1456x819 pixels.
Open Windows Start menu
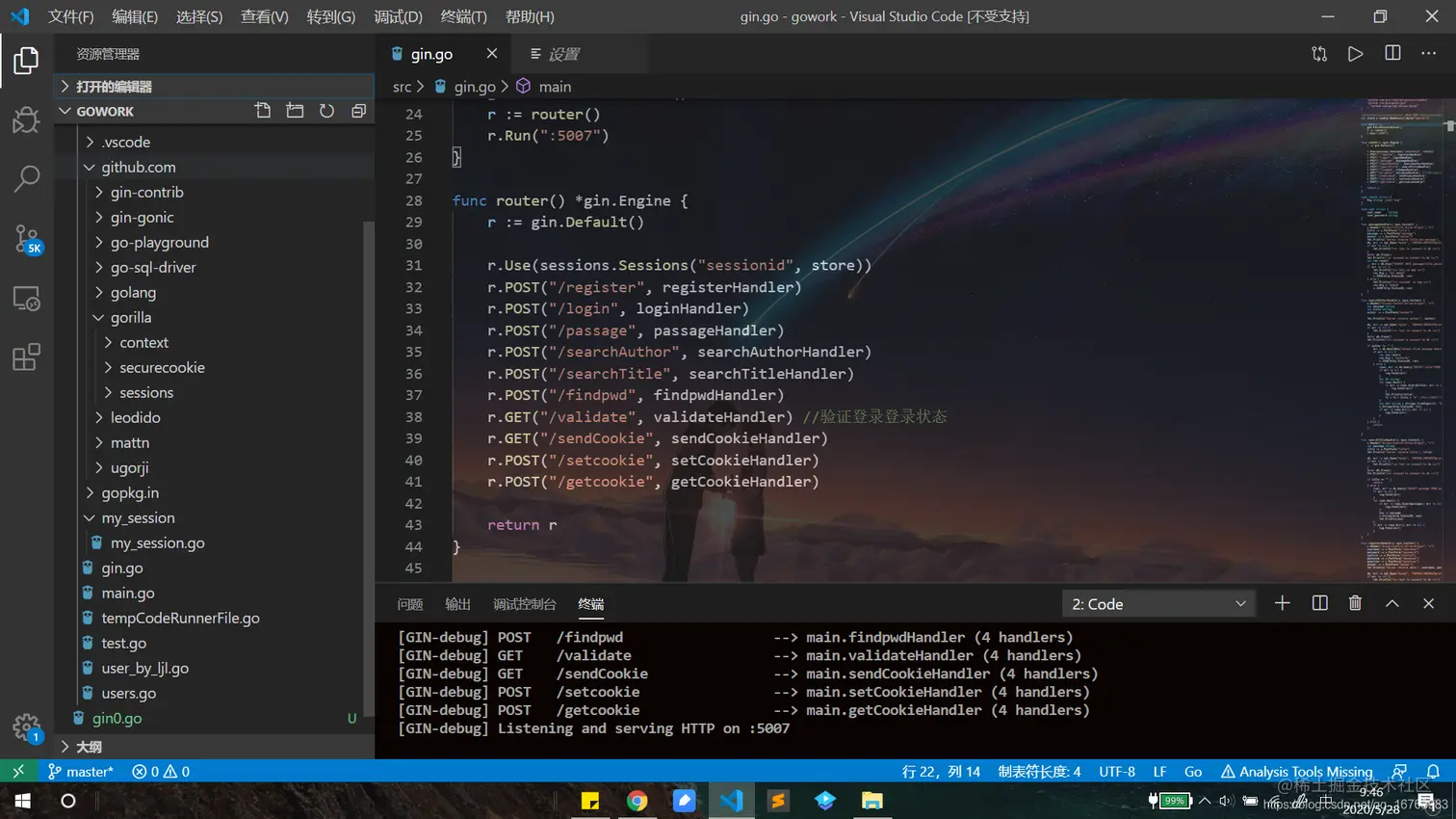tap(22, 801)
